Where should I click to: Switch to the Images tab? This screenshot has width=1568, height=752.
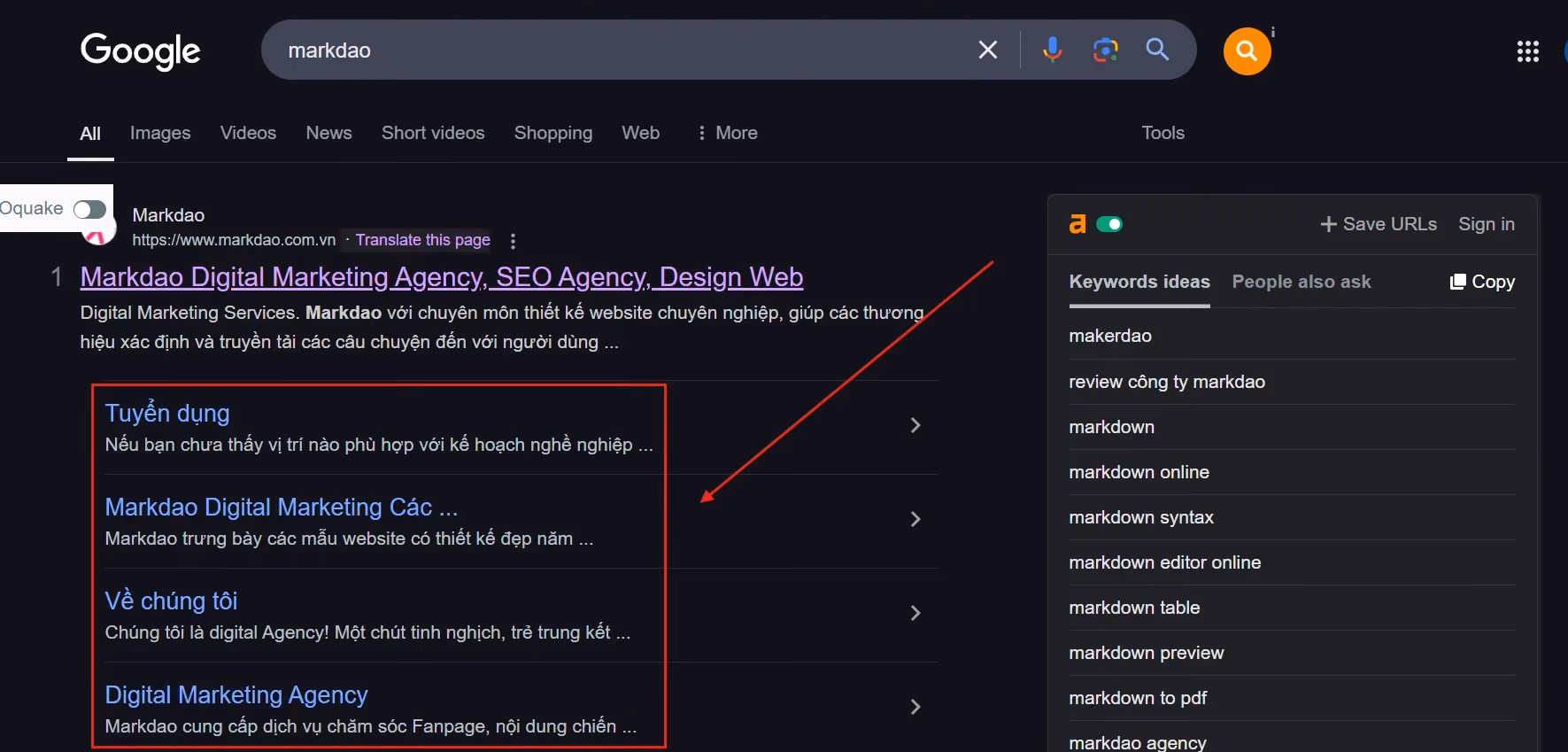point(160,133)
